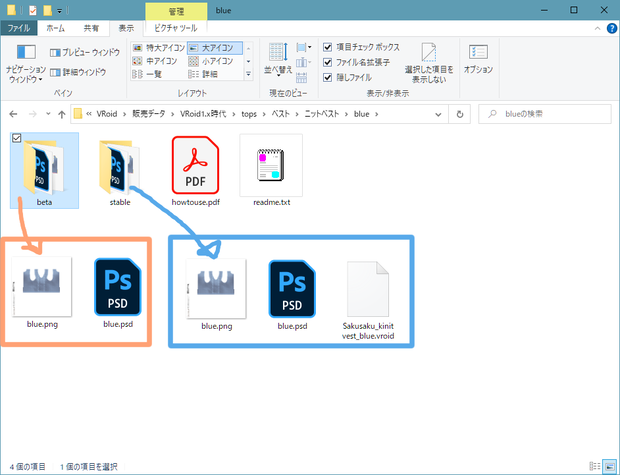
Task: Go up one folder level arrow
Action: coord(61,114)
